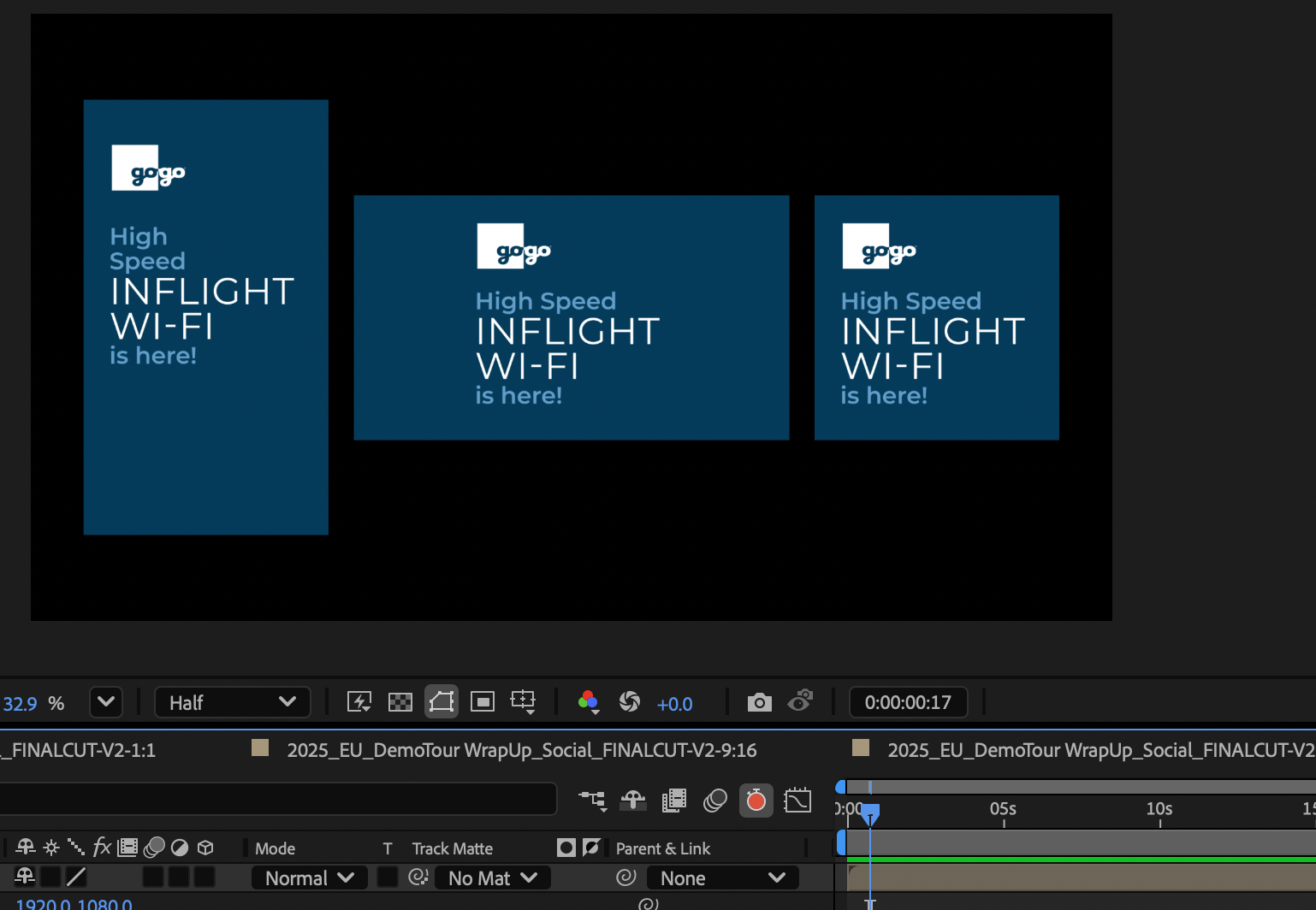The height and width of the screenshot is (910, 1316).
Task: Show the last snapshot
Action: [x=800, y=701]
